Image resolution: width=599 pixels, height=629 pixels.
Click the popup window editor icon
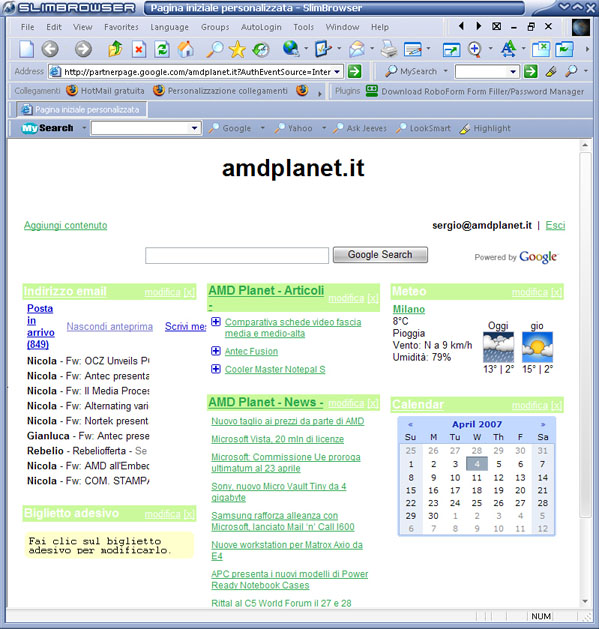[x=413, y=49]
